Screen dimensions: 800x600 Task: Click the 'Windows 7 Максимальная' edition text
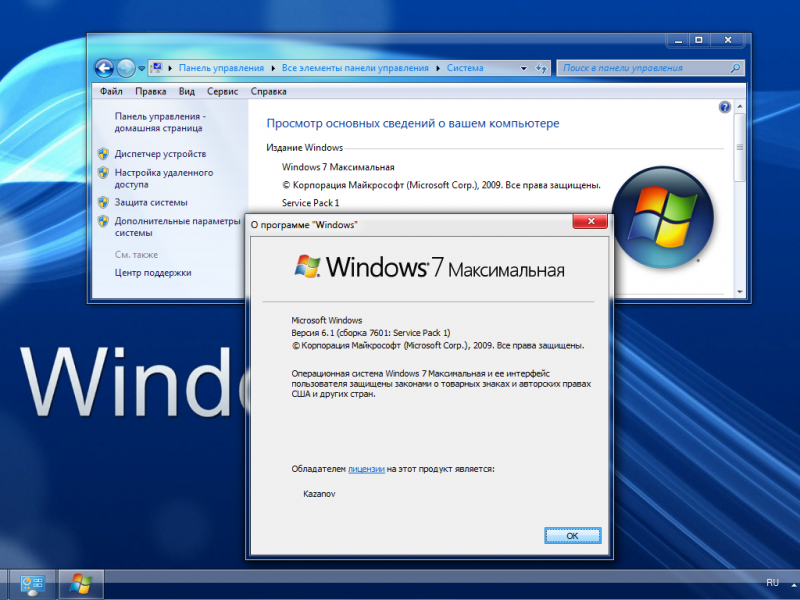click(x=338, y=167)
